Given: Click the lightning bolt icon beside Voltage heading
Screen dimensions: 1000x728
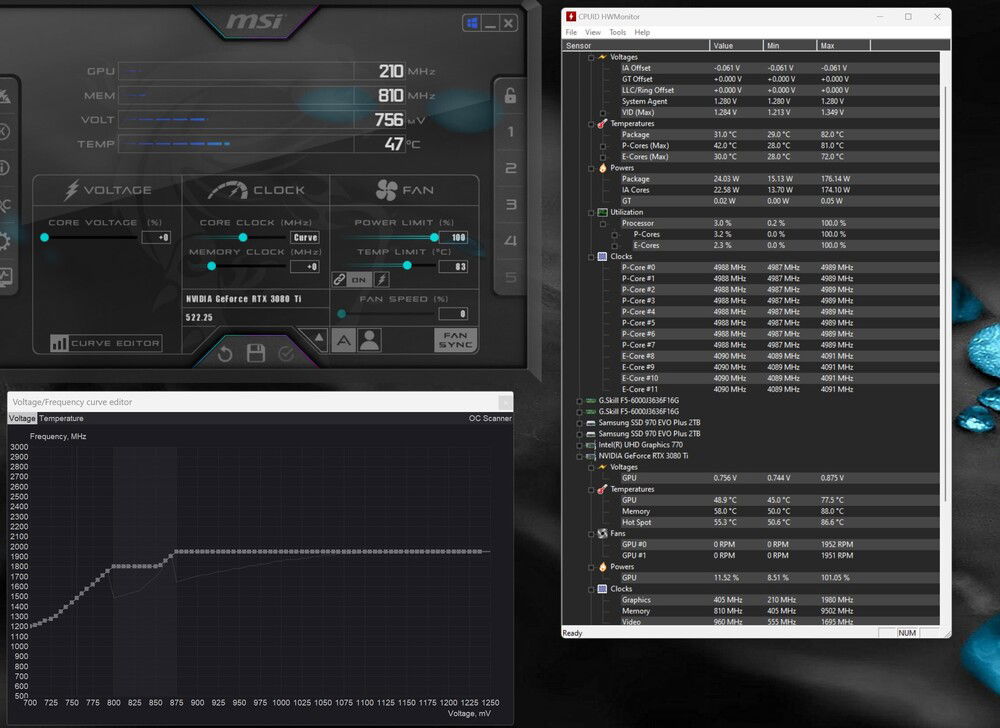Looking at the screenshot, I should pos(71,190).
